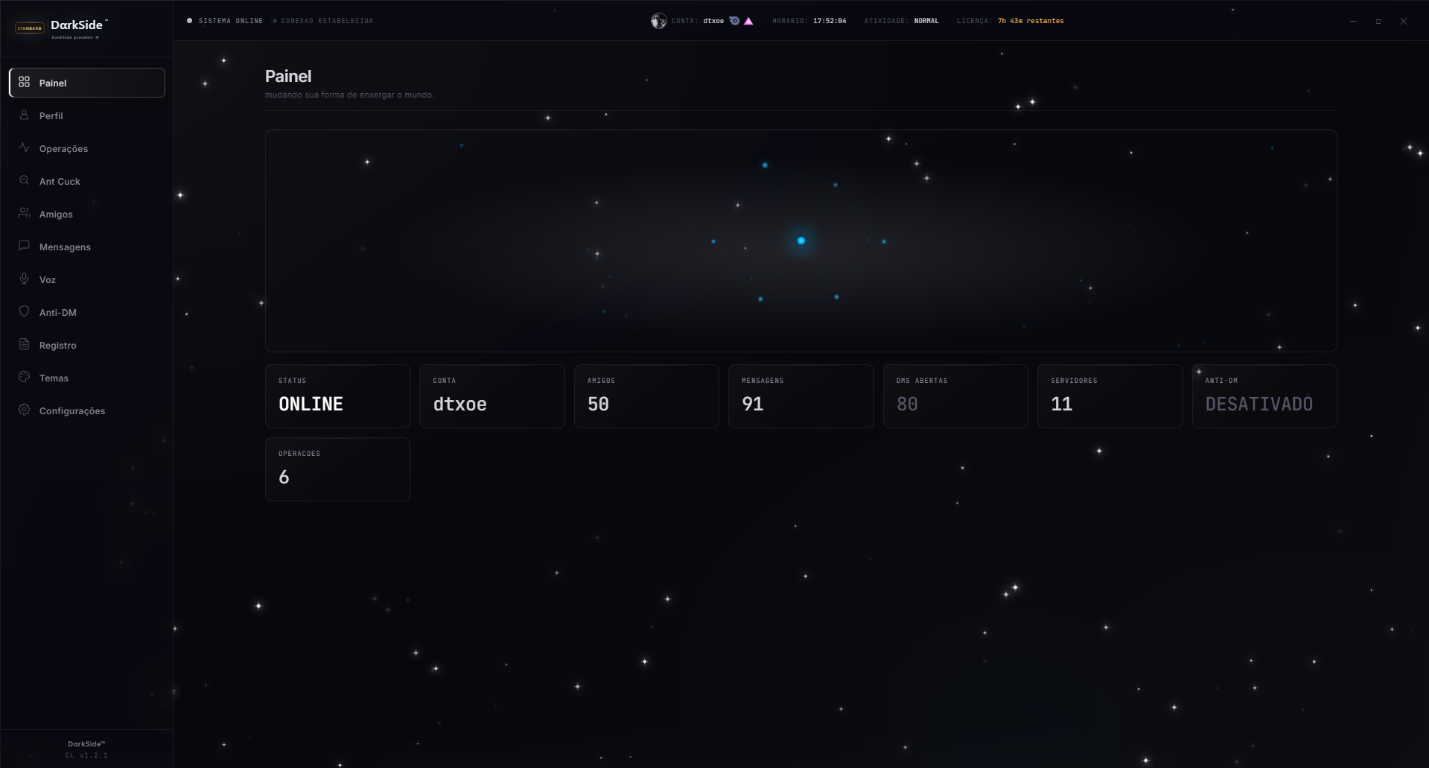Click the CL v1.2.1 version text
This screenshot has width=1429, height=768.
pos(86,755)
